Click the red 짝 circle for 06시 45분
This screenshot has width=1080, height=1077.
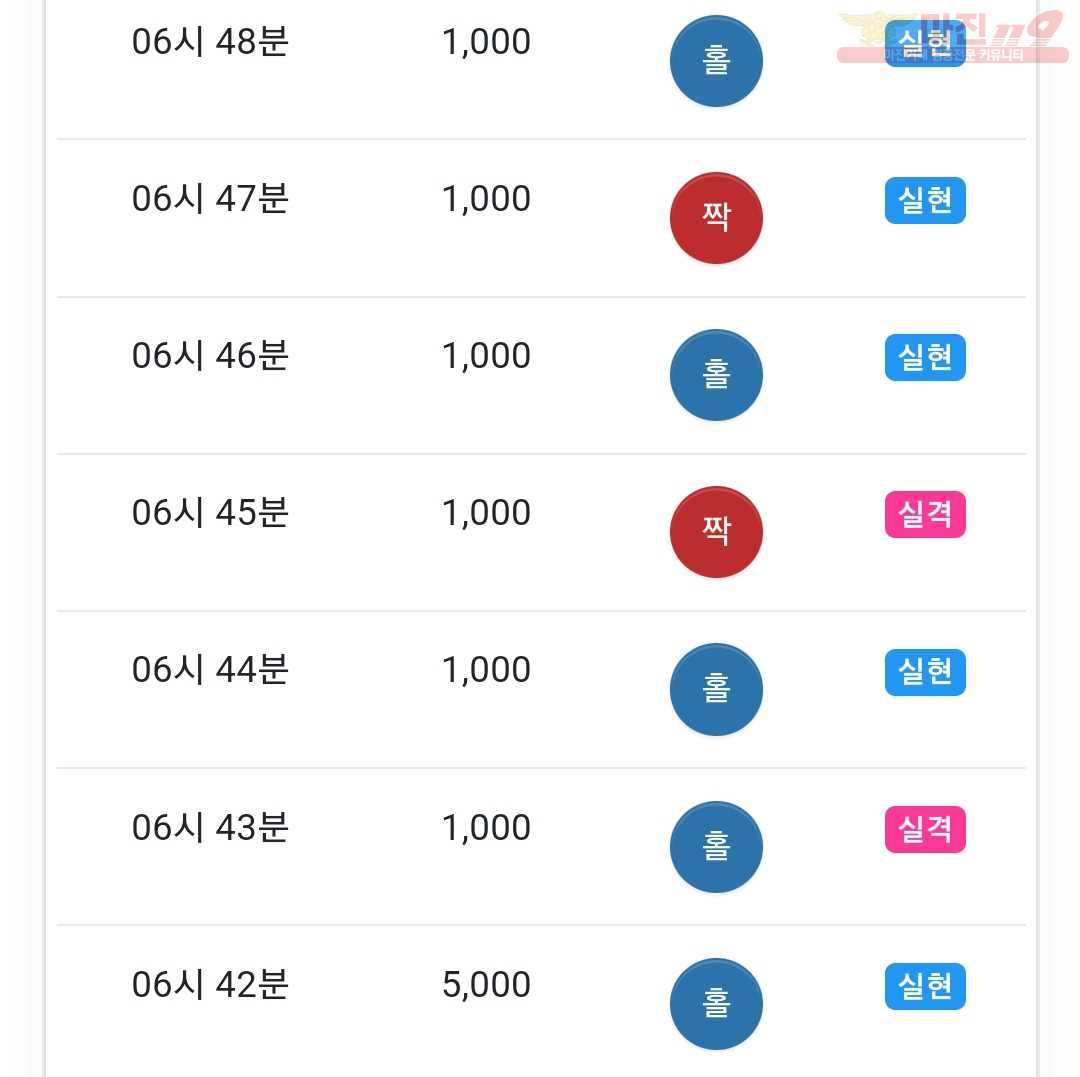716,532
